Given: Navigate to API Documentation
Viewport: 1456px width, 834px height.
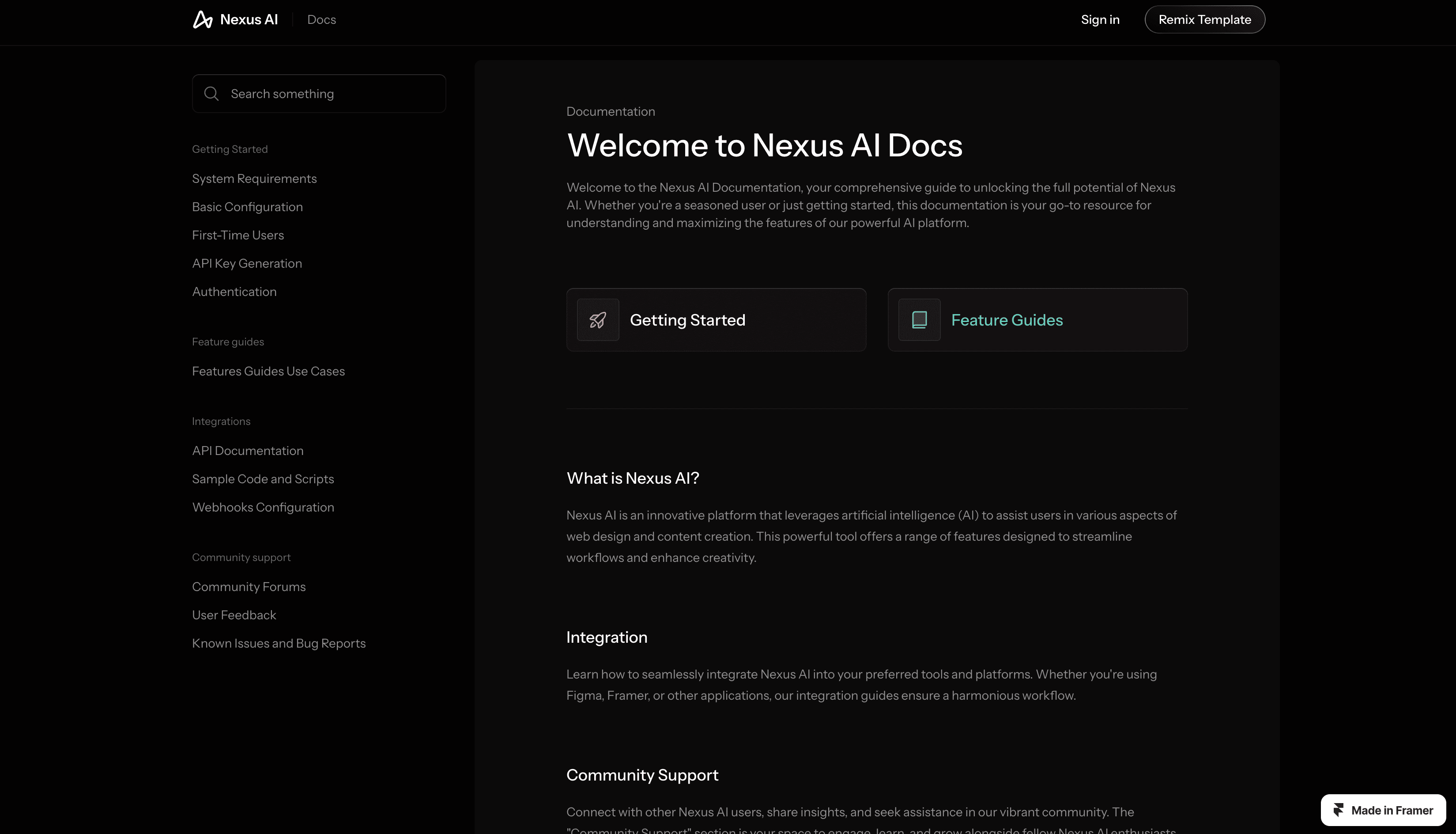Looking at the screenshot, I should [x=247, y=451].
